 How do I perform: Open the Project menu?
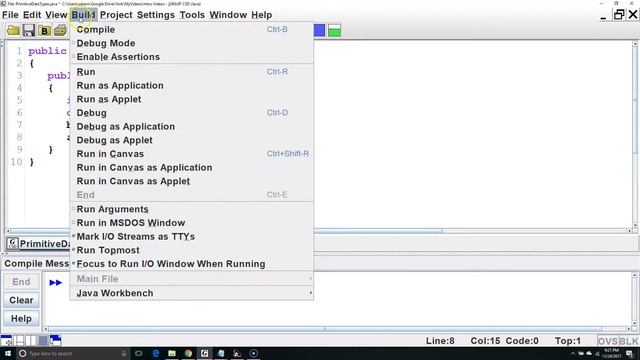(x=116, y=15)
